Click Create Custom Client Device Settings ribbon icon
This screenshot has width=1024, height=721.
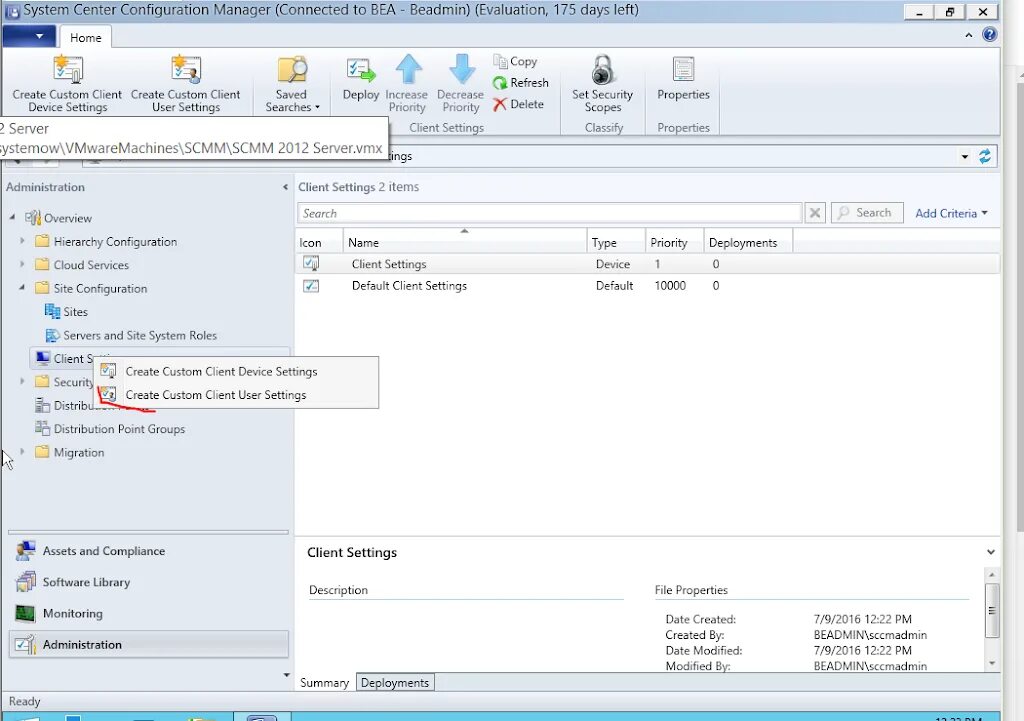68,70
